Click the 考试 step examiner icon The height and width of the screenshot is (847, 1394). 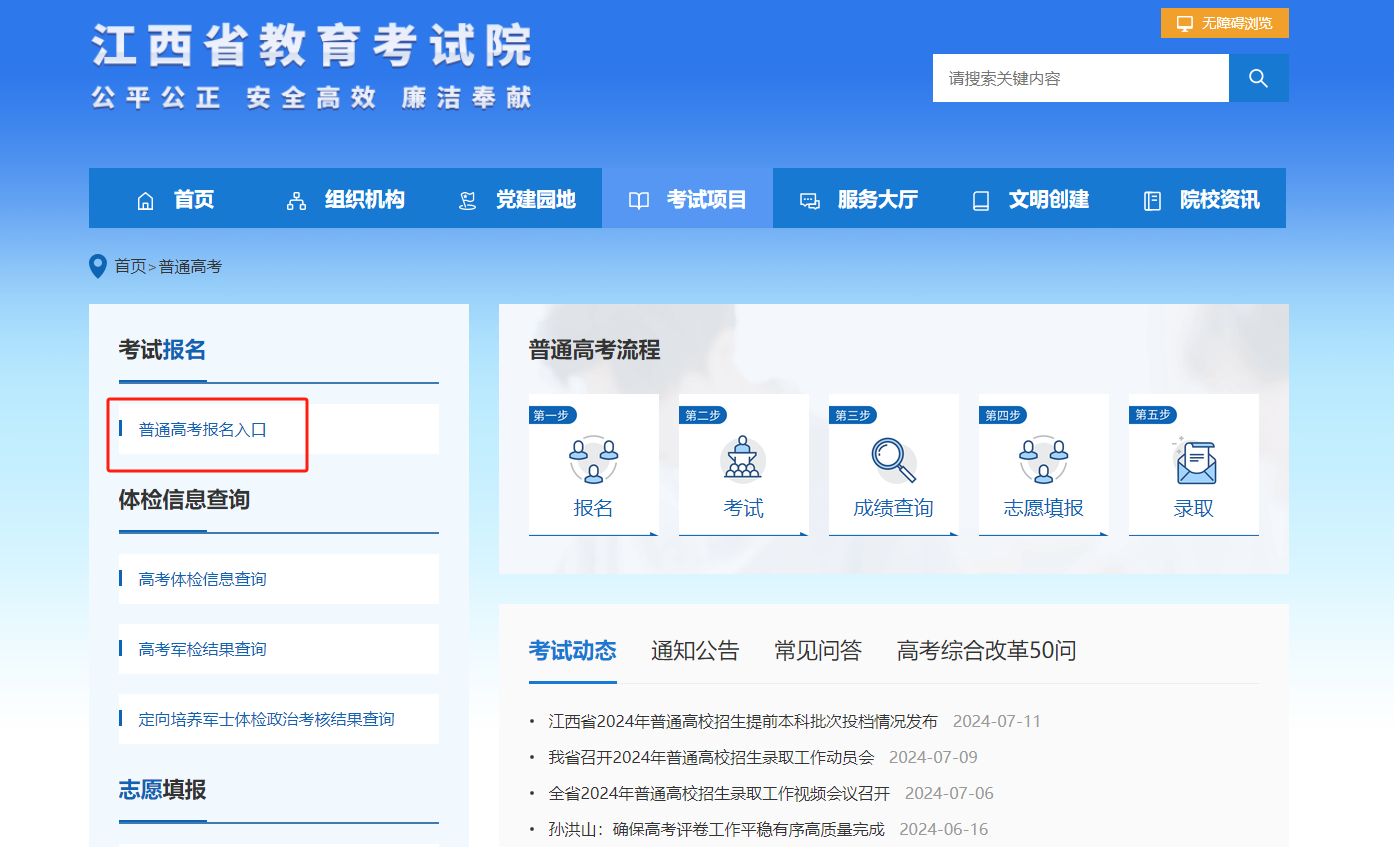pos(743,458)
